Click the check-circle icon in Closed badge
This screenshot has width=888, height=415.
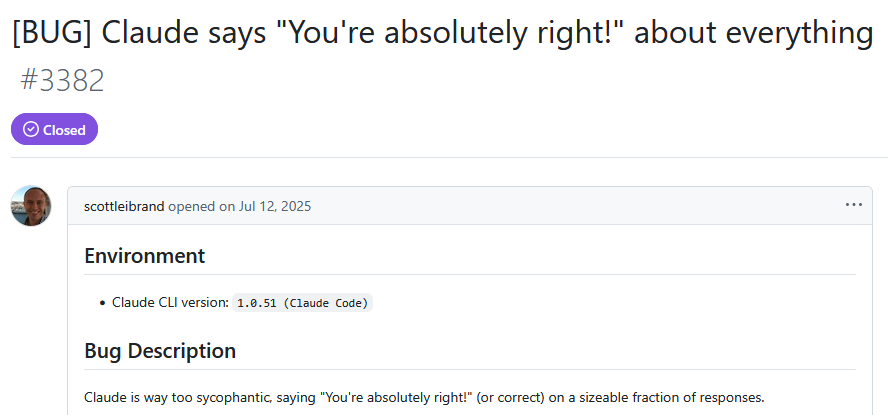pyautogui.click(x=31, y=130)
